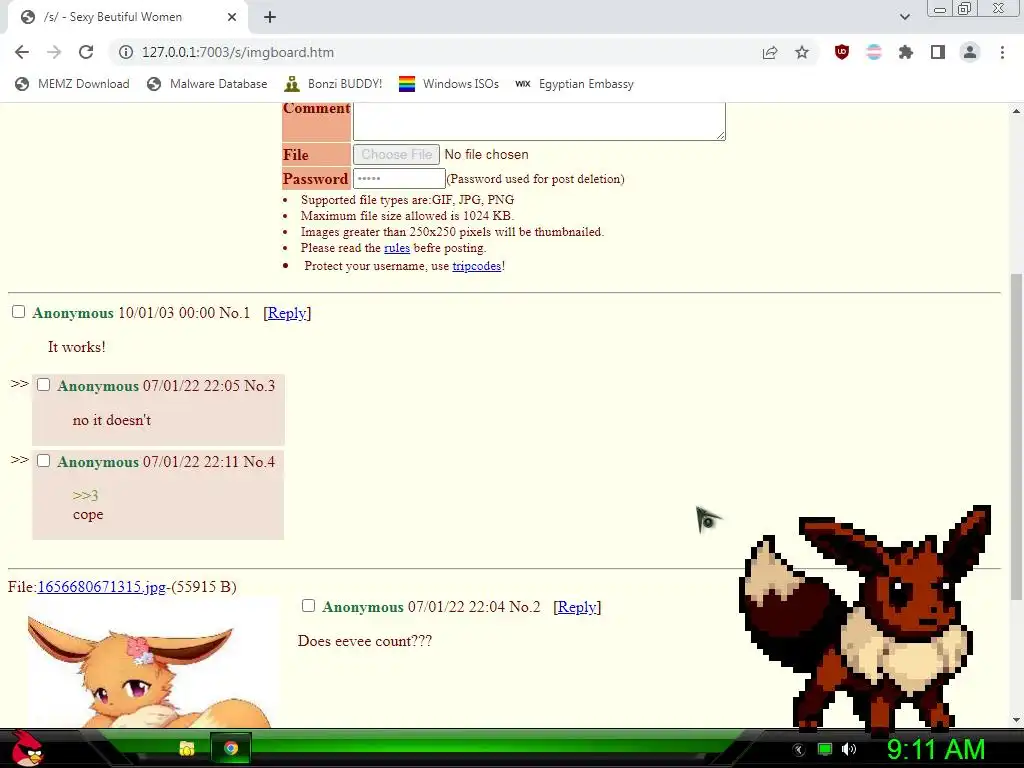The width and height of the screenshot is (1024, 768).
Task: Open the tripcodes link
Action: pyautogui.click(x=477, y=266)
